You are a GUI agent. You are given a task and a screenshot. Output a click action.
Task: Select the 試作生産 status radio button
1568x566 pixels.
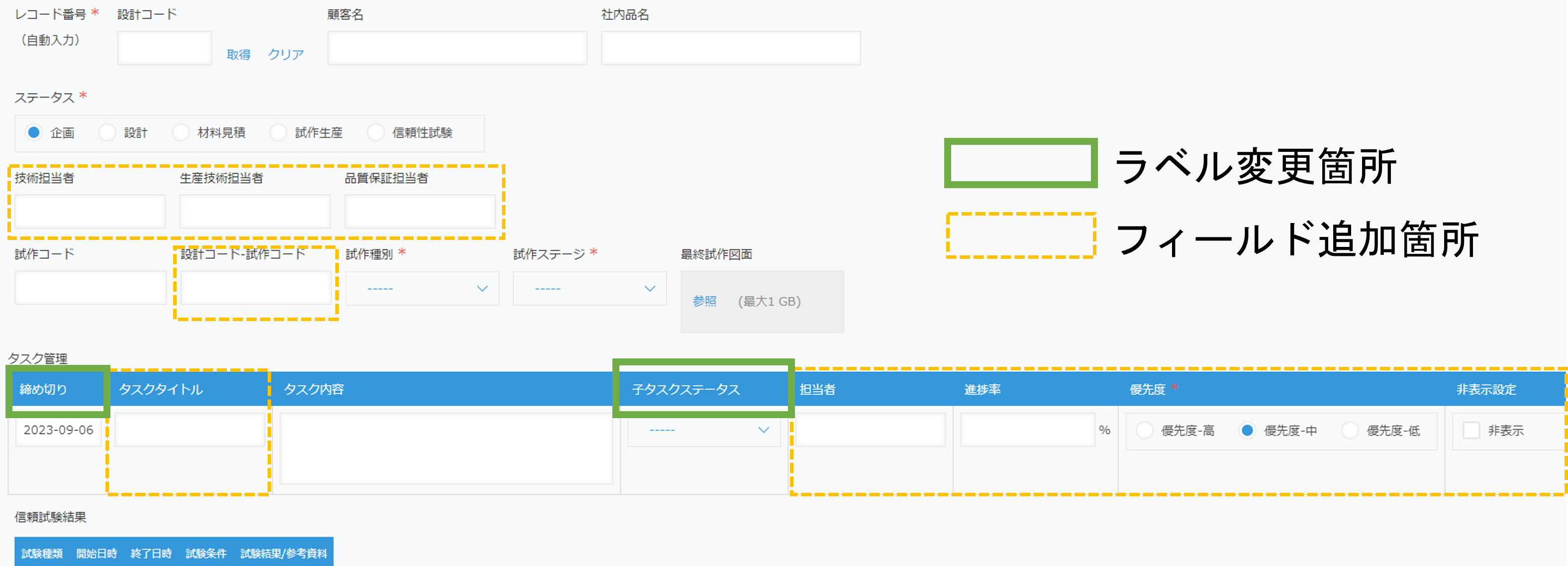(x=278, y=132)
